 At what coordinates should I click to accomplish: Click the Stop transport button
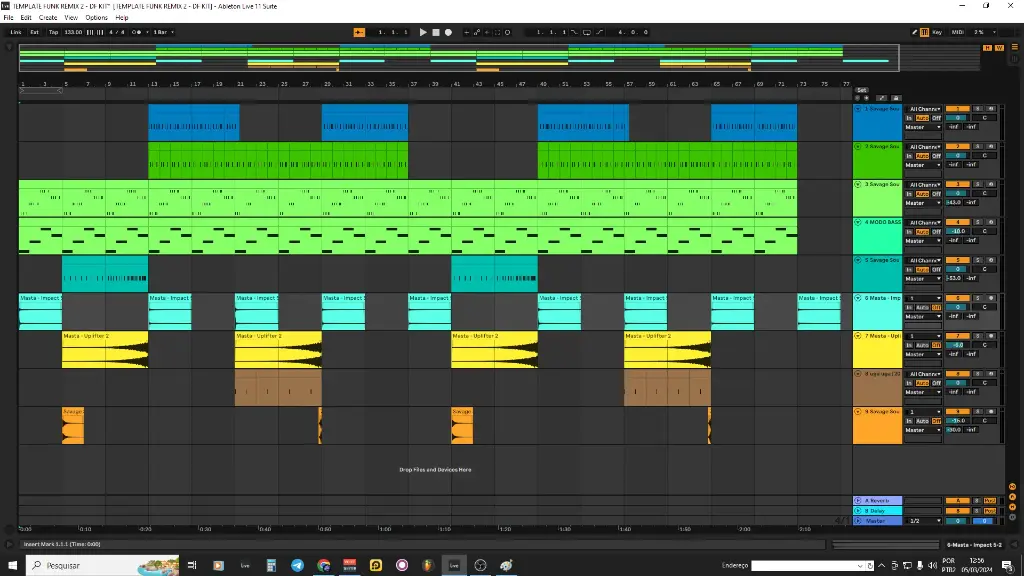point(436,32)
